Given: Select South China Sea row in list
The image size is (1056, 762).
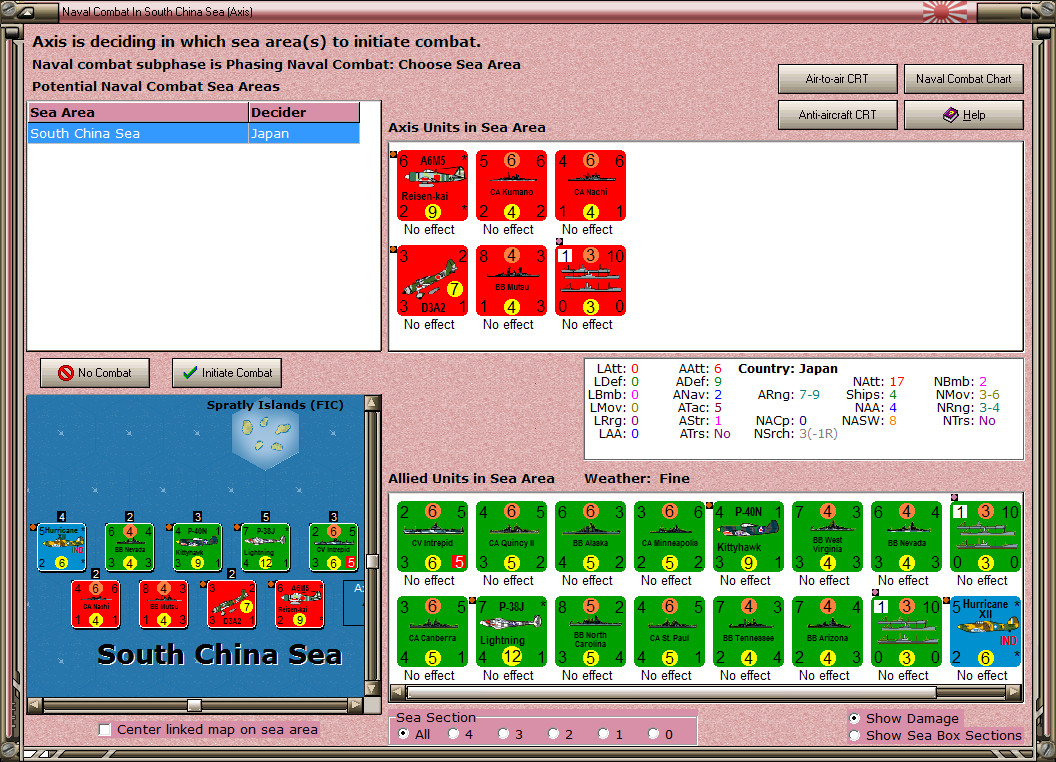Looking at the screenshot, I should [193, 133].
